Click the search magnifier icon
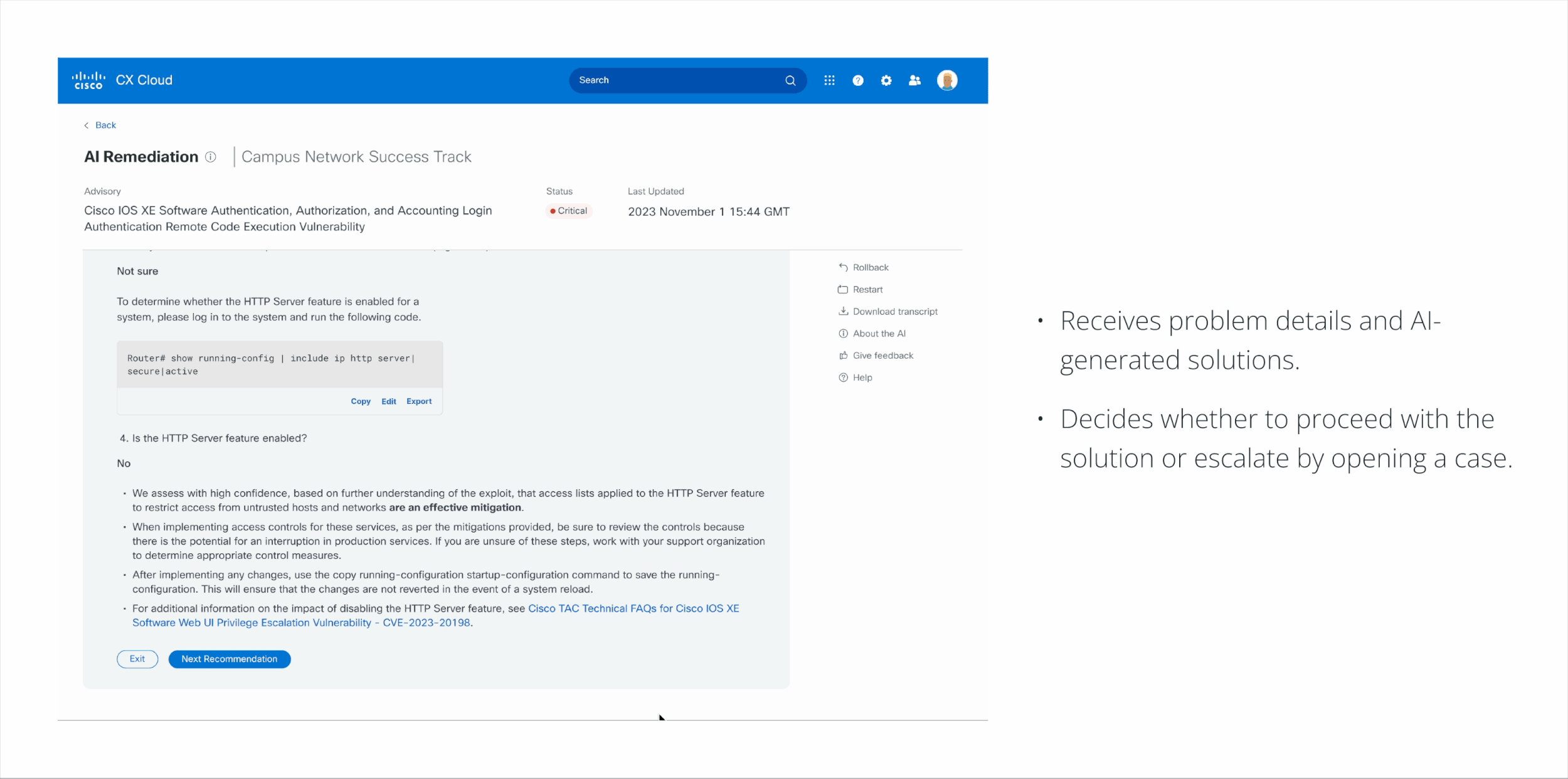 790,80
